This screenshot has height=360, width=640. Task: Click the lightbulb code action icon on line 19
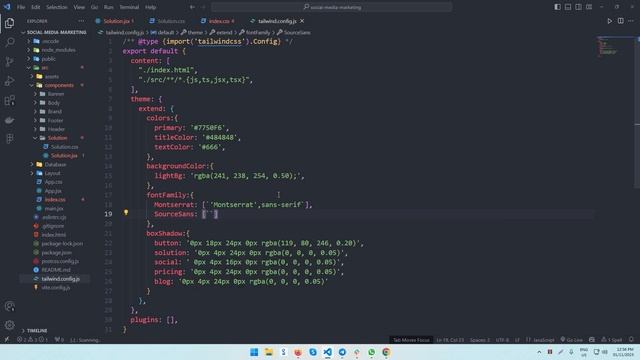pos(126,212)
